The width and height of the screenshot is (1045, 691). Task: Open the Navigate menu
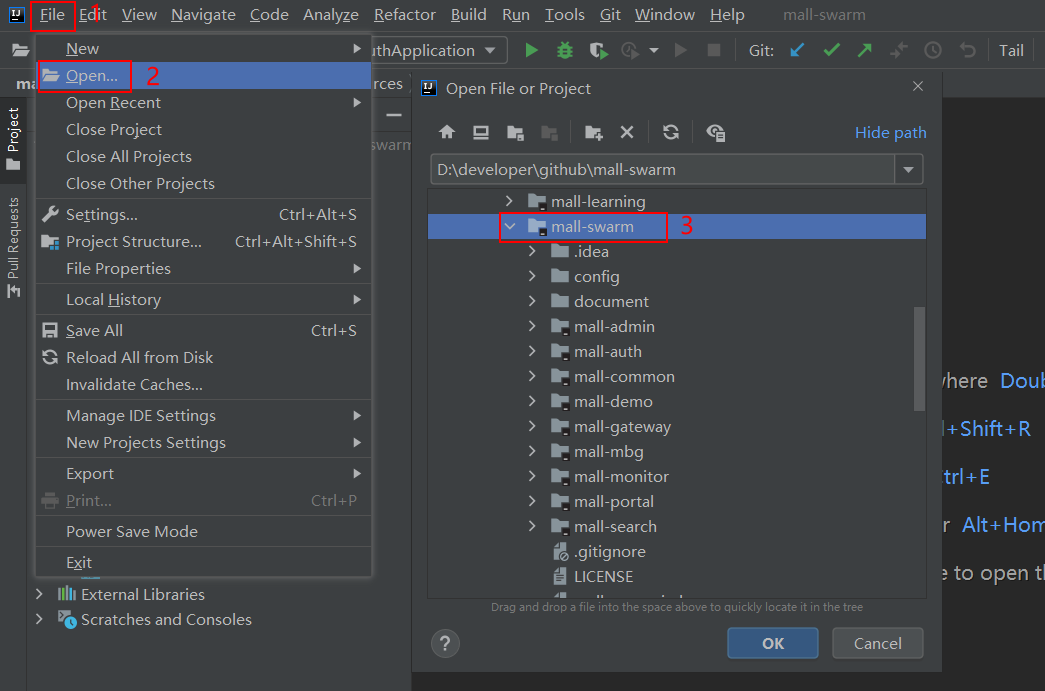point(203,15)
